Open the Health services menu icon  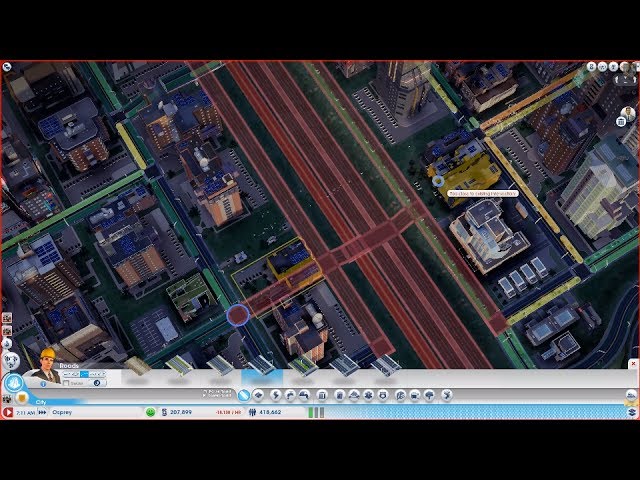(368, 395)
